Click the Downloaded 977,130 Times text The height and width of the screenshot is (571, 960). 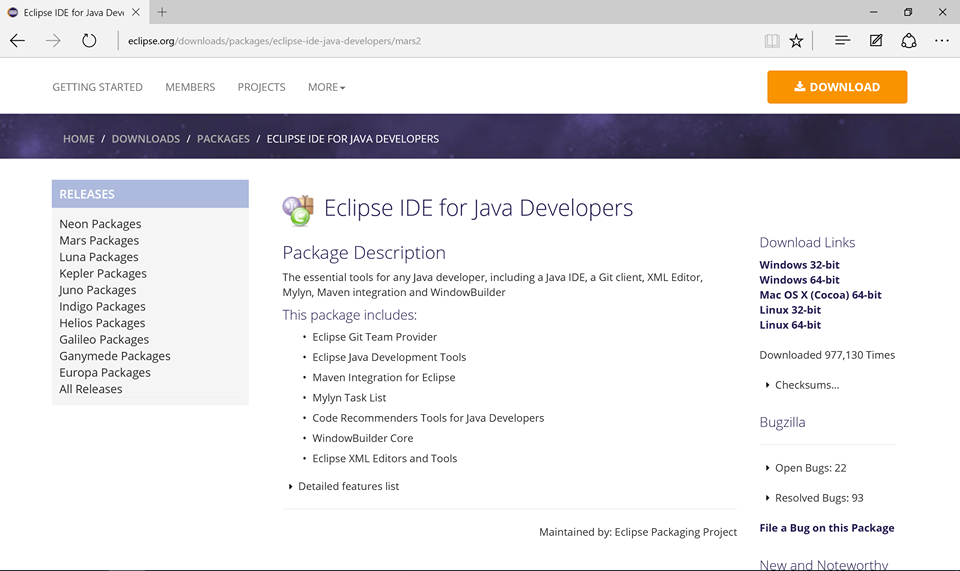[x=827, y=355]
